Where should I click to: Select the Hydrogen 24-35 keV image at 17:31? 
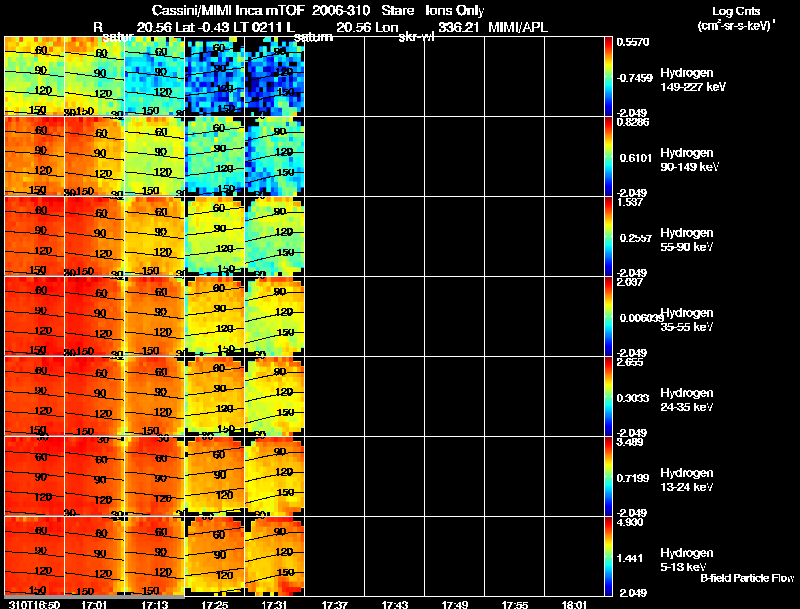coord(274,396)
